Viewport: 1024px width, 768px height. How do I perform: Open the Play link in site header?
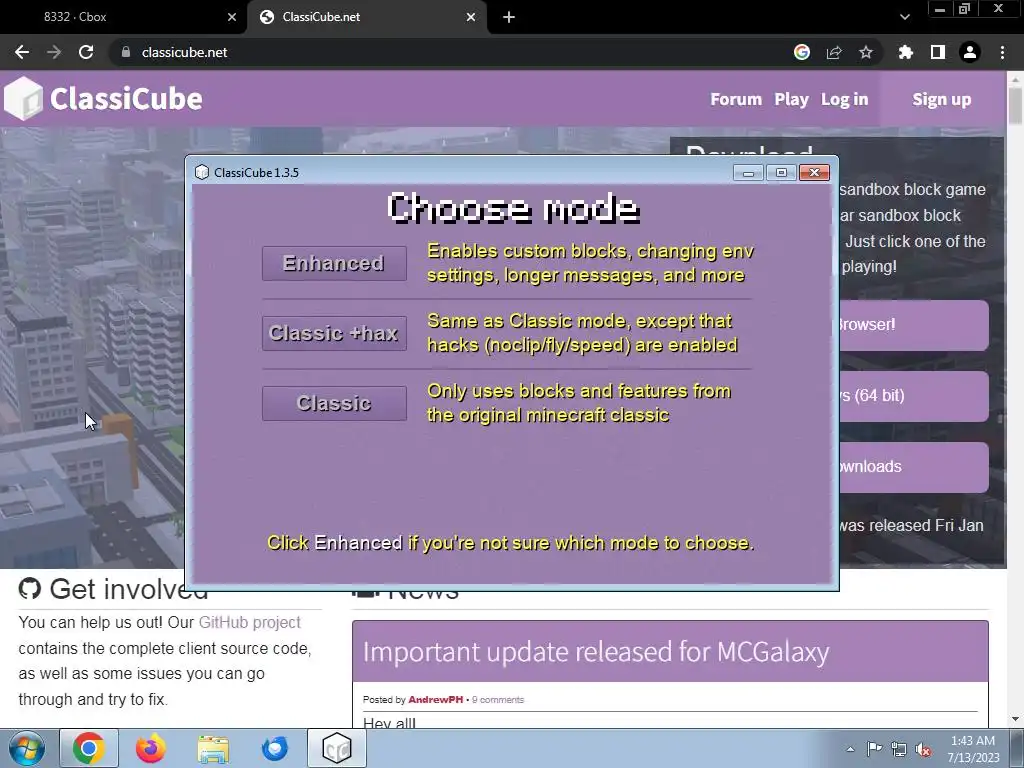(x=791, y=99)
